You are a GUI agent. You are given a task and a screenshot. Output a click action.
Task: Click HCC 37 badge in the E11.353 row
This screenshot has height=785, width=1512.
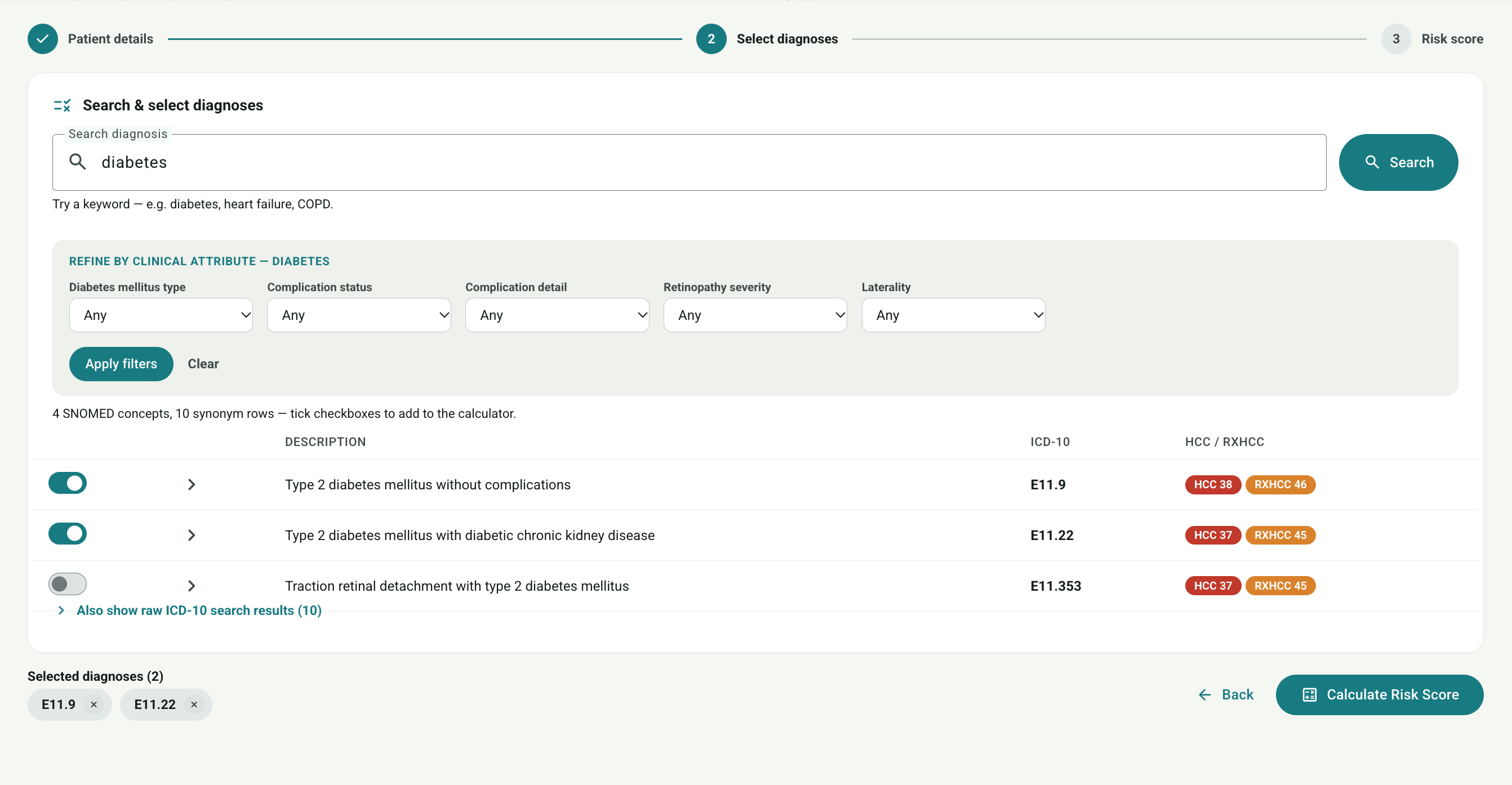pos(1213,585)
